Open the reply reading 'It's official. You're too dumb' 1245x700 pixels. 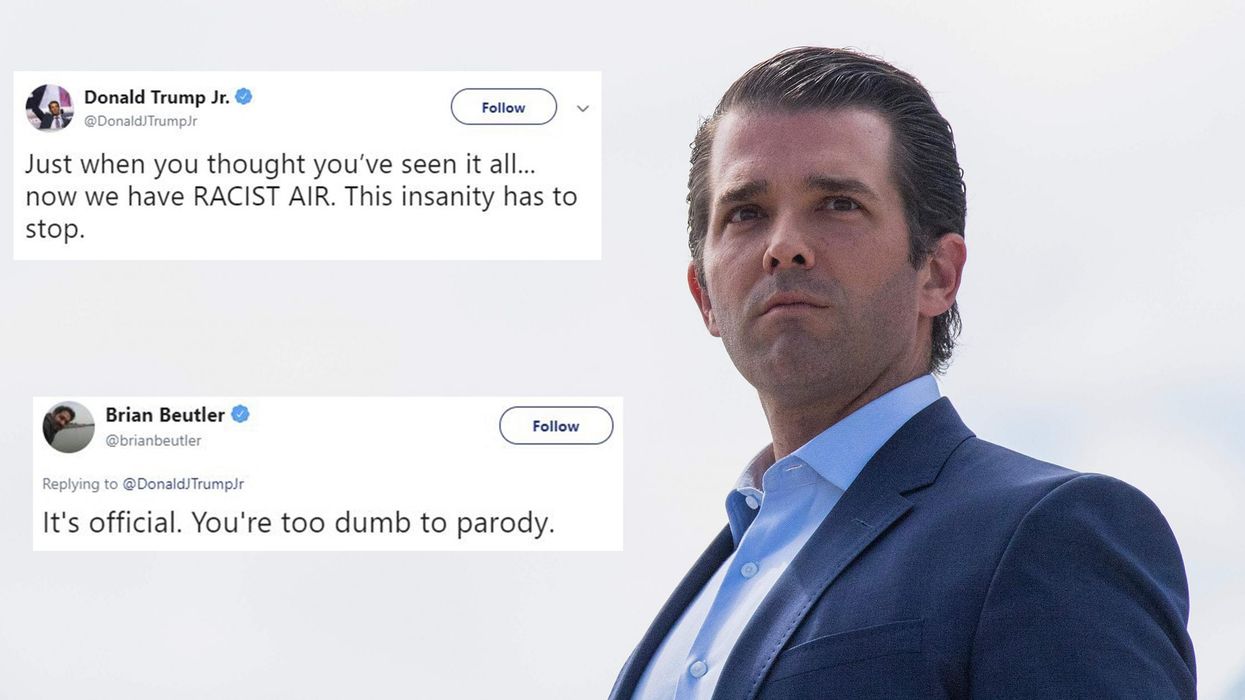[298, 523]
